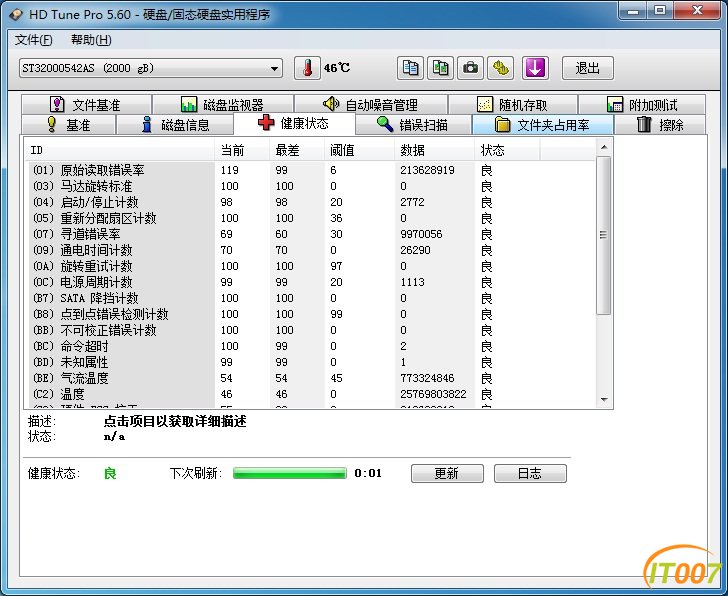Open the 自动噪音管理 tab
The width and height of the screenshot is (728, 596).
point(371,104)
